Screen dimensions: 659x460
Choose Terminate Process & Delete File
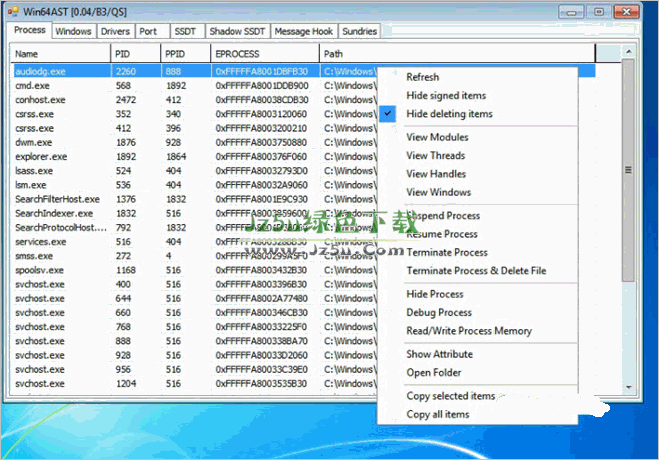(477, 271)
